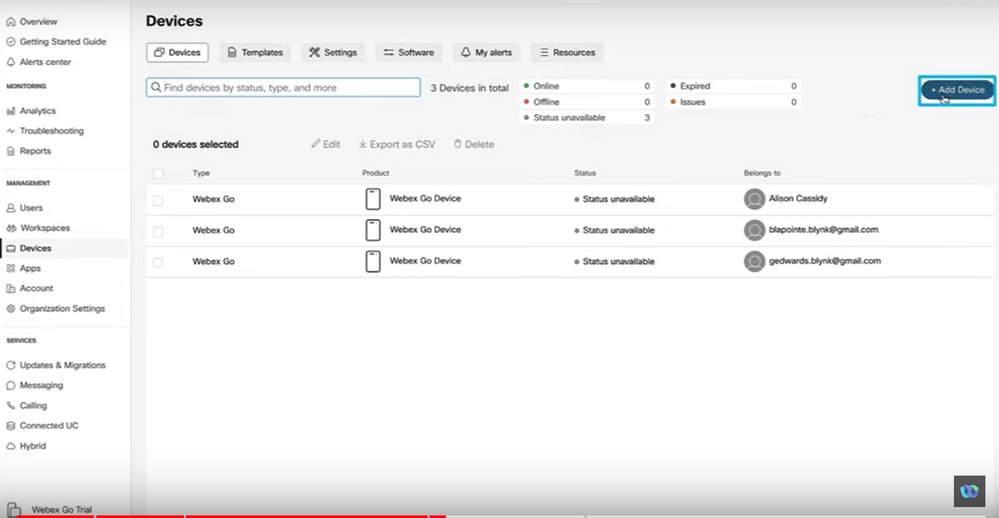Image resolution: width=999 pixels, height=518 pixels.
Task: Open Organization Settings
Action: [55, 308]
